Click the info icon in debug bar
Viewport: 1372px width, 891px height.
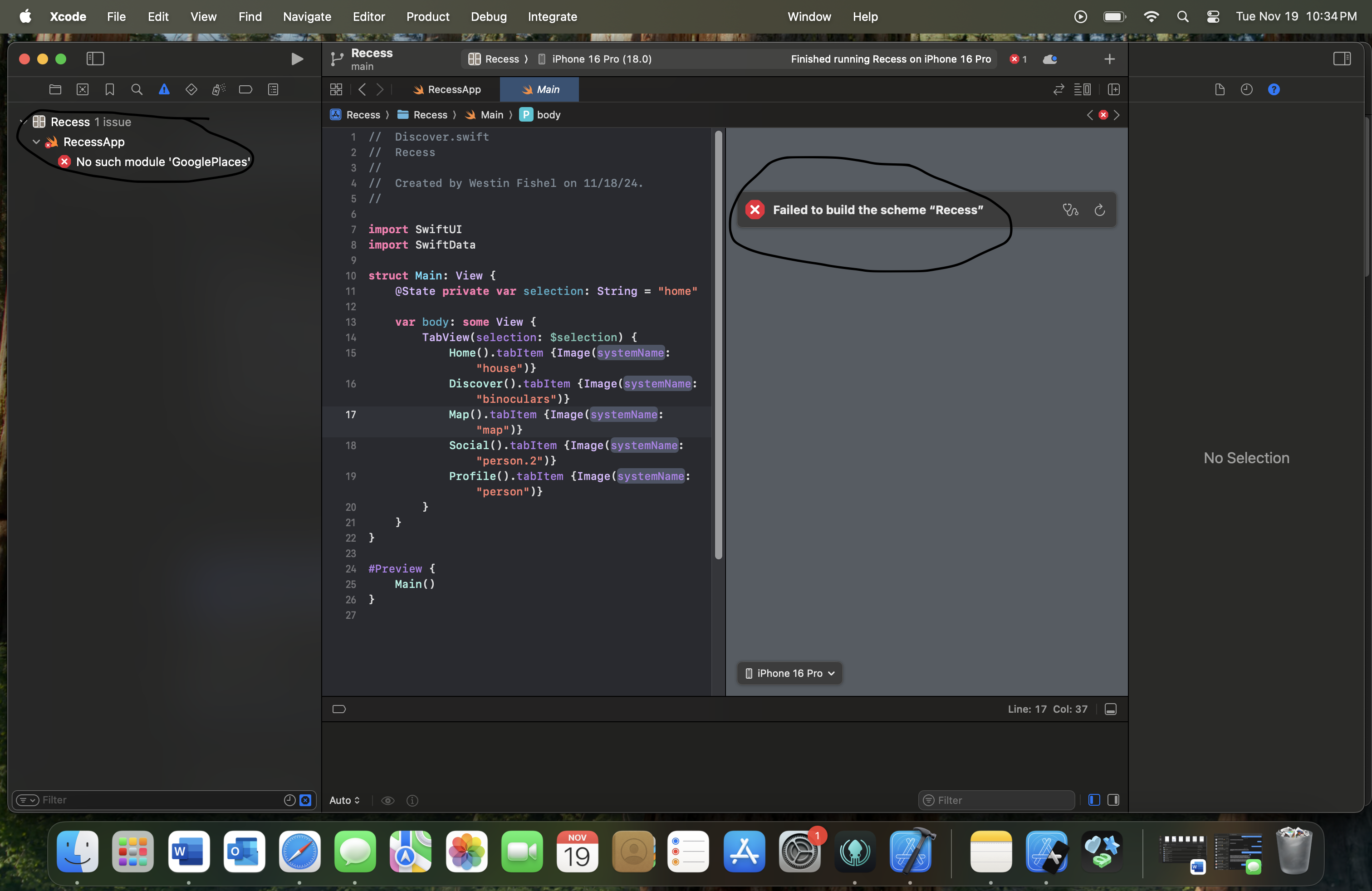tap(412, 800)
